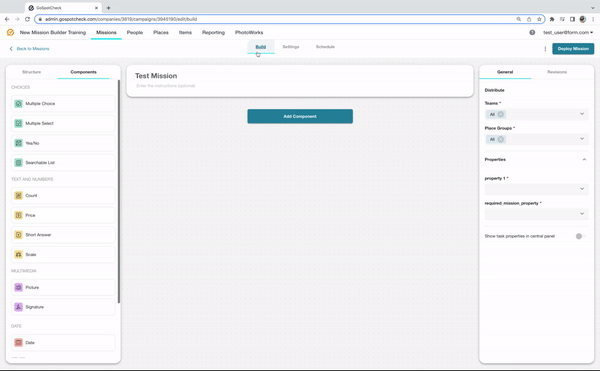Go Back to Missions link
The height and width of the screenshot is (371, 600).
click(29, 49)
